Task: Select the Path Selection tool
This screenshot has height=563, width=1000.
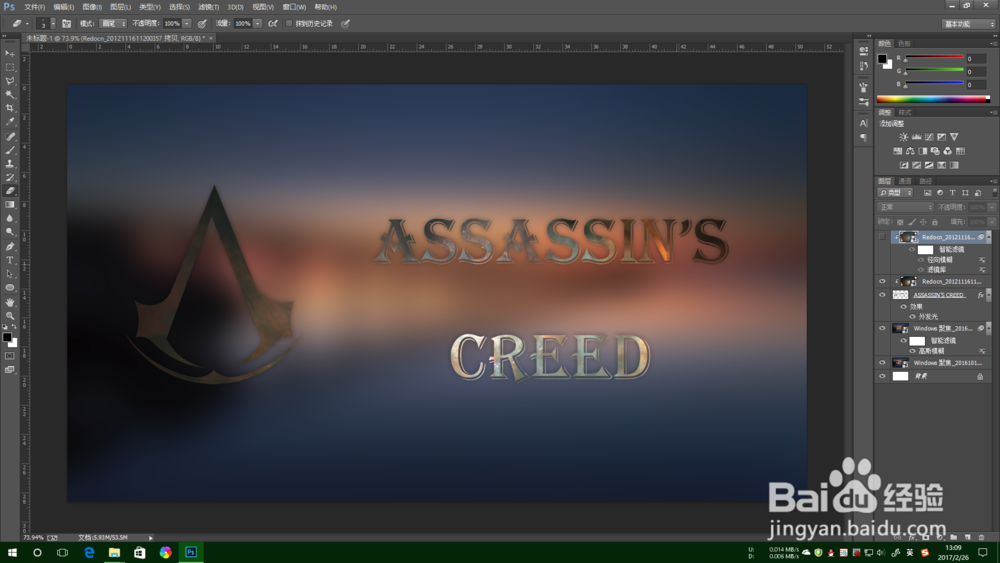Action: (10, 274)
